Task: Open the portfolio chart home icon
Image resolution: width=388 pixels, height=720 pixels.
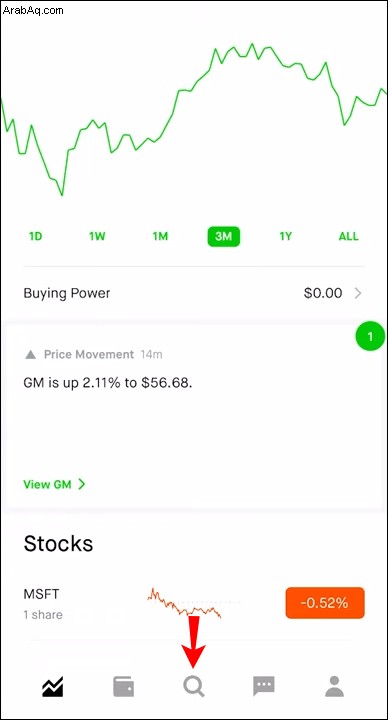Action: click(x=53, y=687)
